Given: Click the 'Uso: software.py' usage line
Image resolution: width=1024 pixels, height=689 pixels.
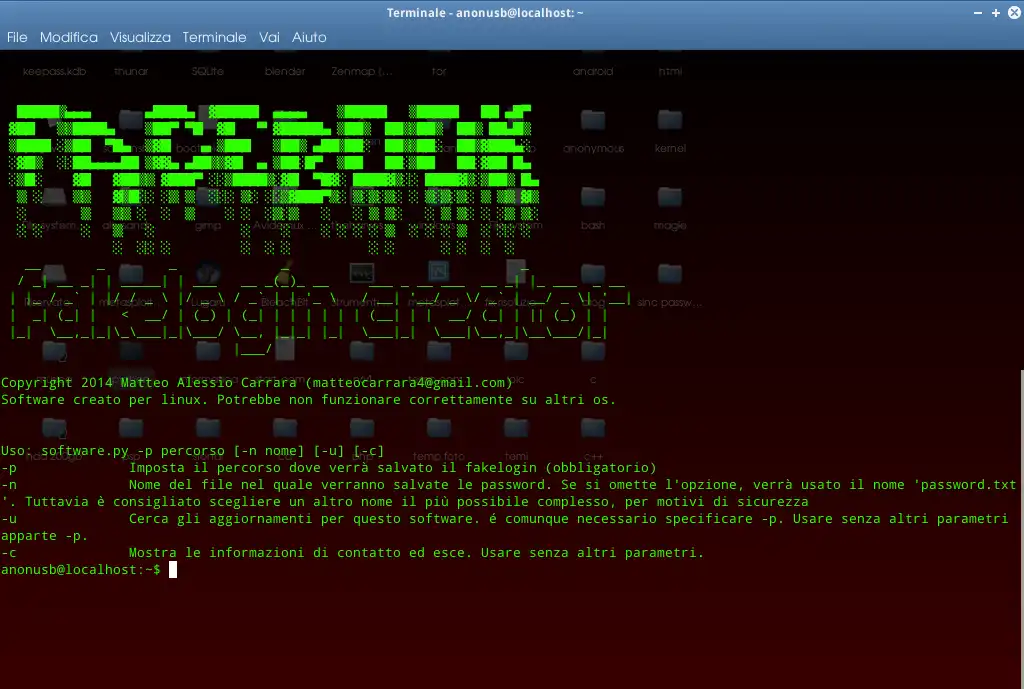Looking at the screenshot, I should tap(193, 451).
